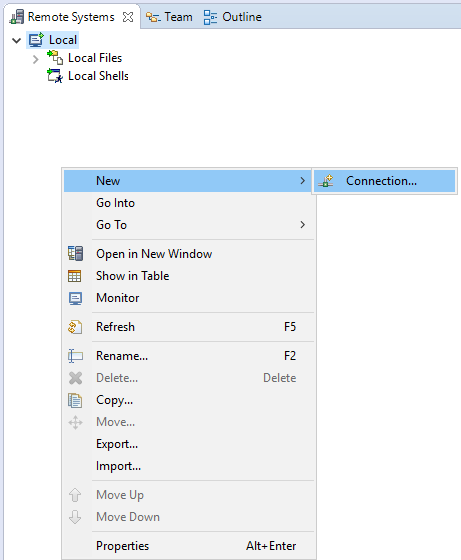Expand the Local Files node

pos(35,59)
